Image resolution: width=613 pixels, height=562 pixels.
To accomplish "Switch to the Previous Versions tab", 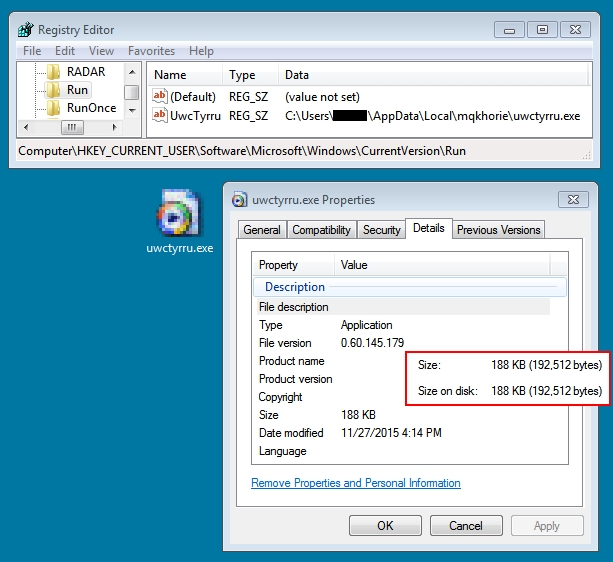I will pos(498,229).
